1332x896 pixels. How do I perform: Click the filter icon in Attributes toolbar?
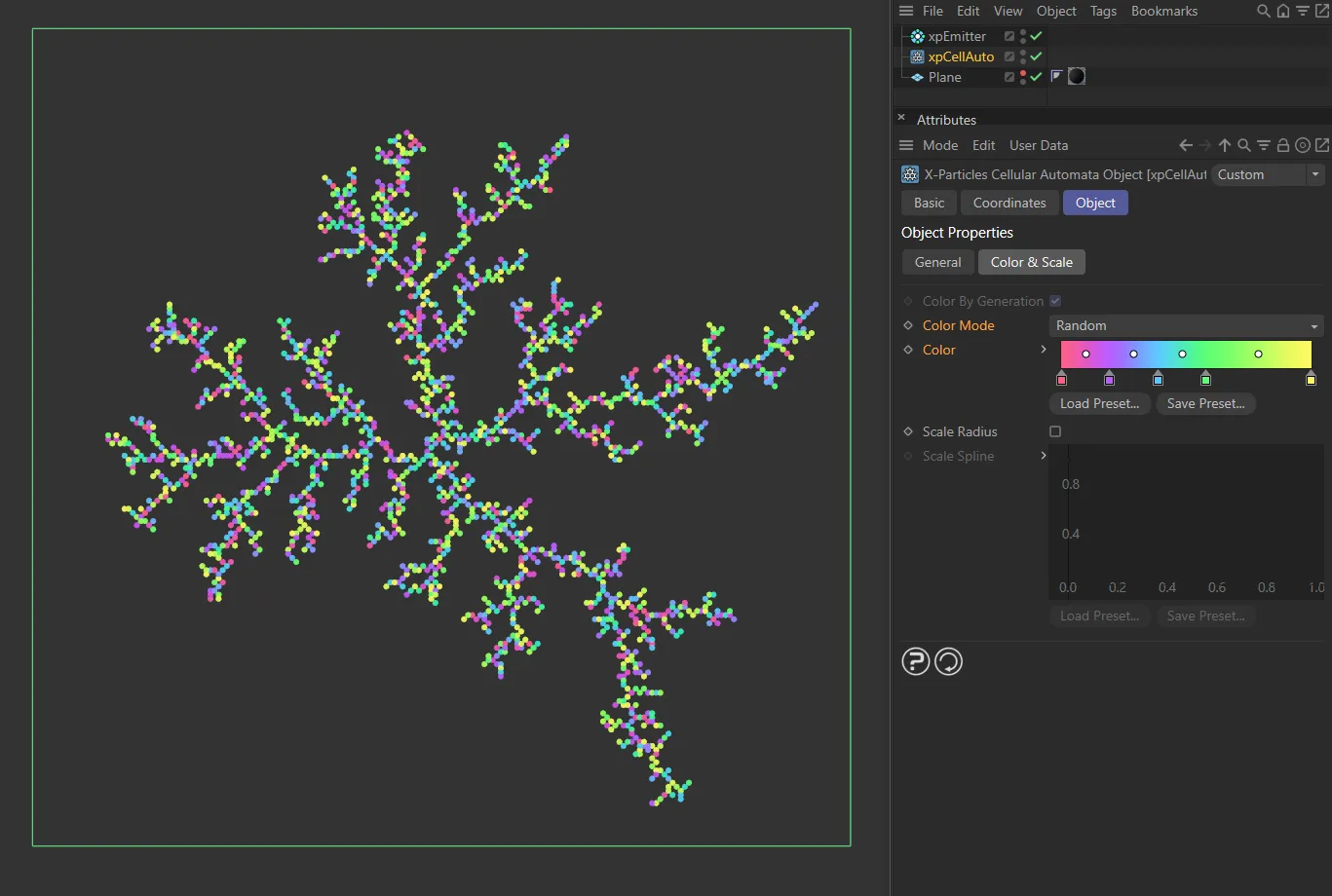(x=1264, y=144)
